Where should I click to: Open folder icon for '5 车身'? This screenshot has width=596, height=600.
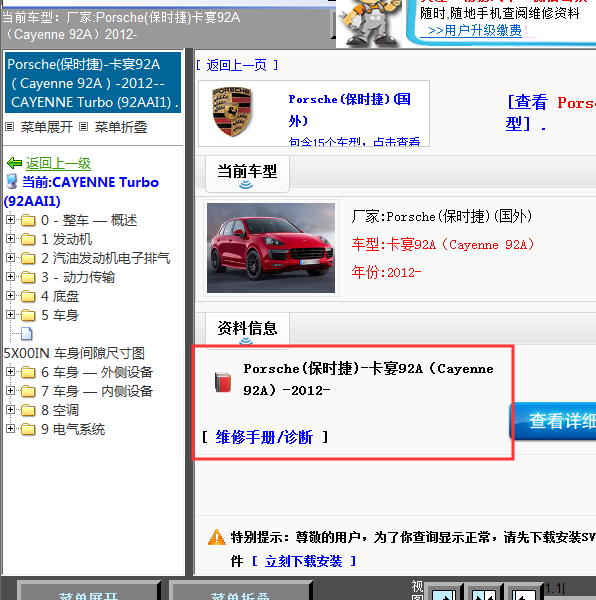click(28, 315)
